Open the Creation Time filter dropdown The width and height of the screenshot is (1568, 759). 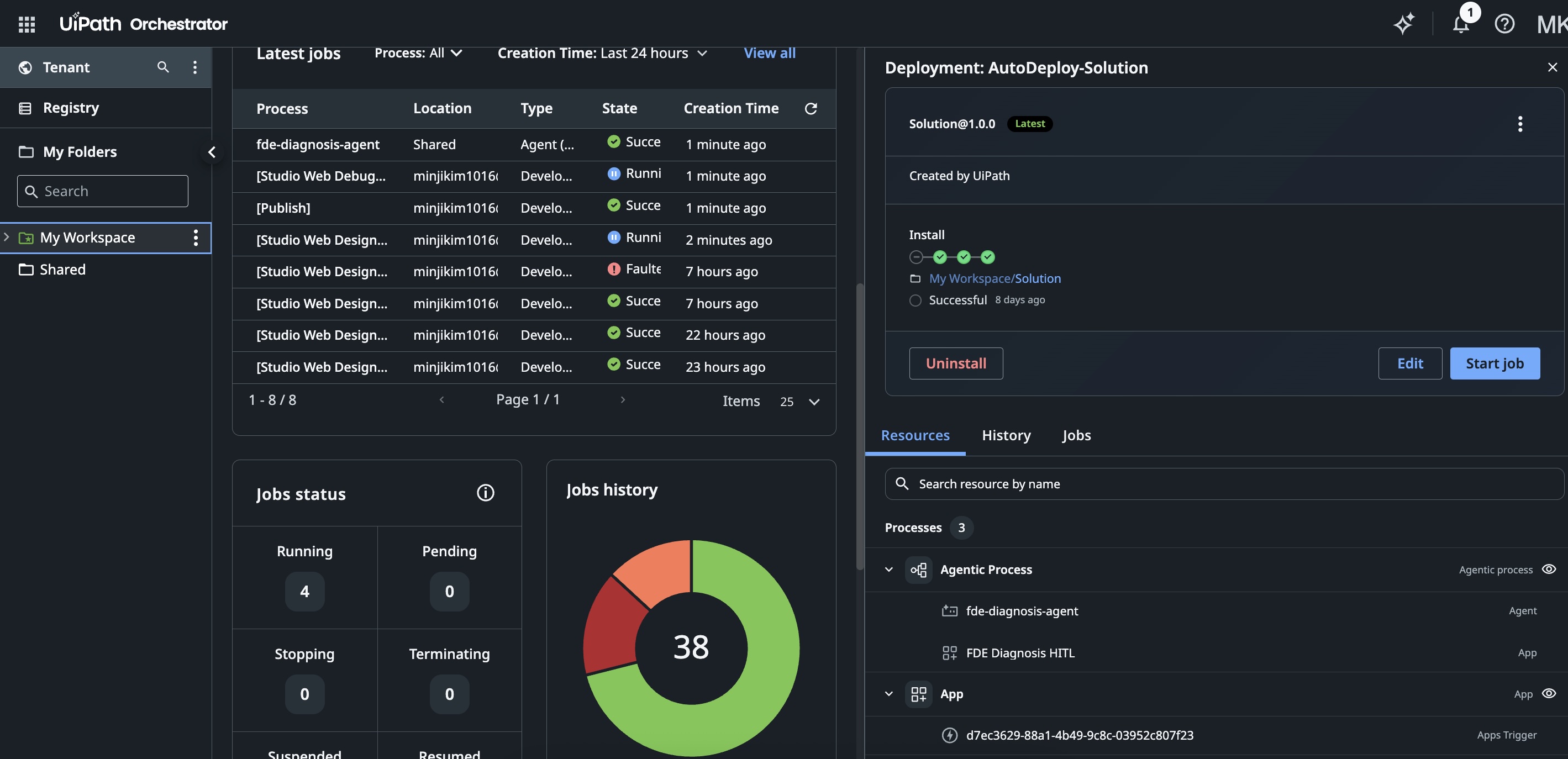click(x=602, y=53)
